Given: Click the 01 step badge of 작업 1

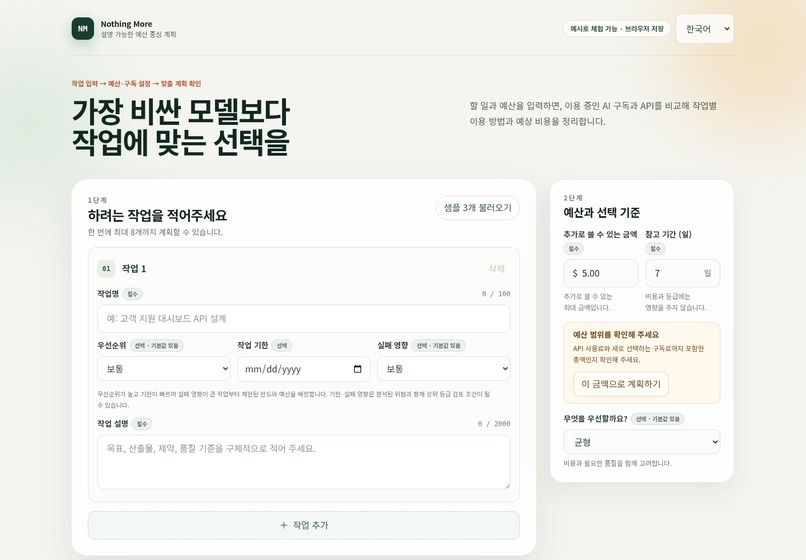Looking at the screenshot, I should point(106,268).
